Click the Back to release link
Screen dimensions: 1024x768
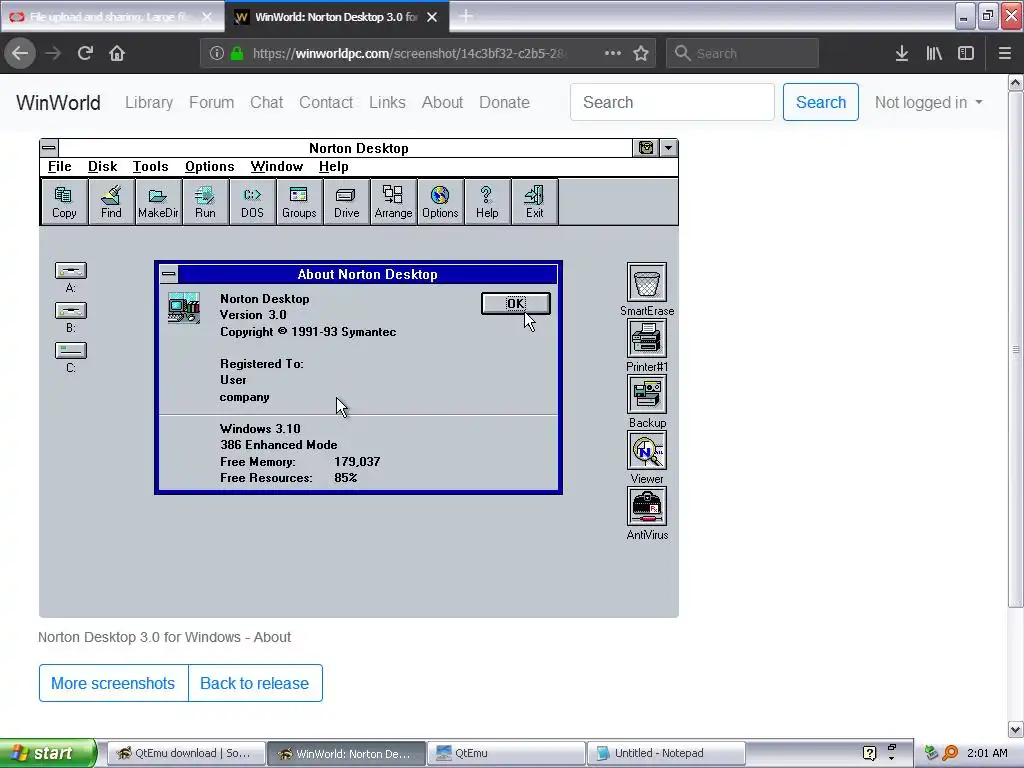point(255,683)
